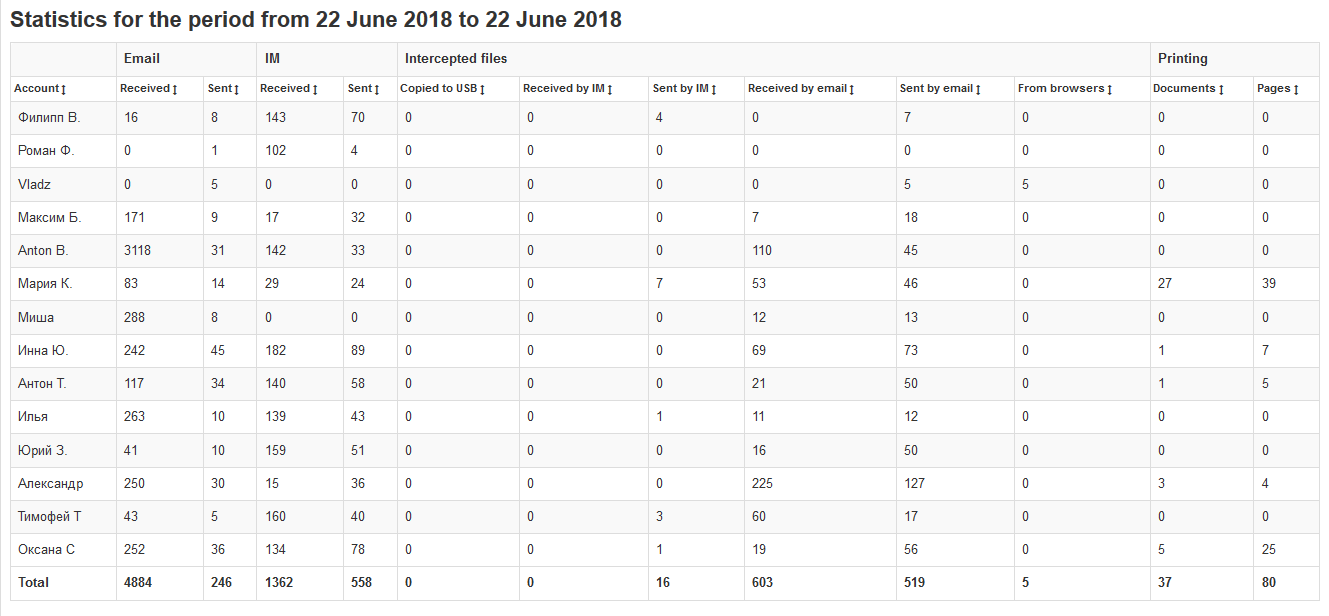The image size is (1329, 616).
Task: Click sort icon beside Received by email
Action: pos(851,90)
